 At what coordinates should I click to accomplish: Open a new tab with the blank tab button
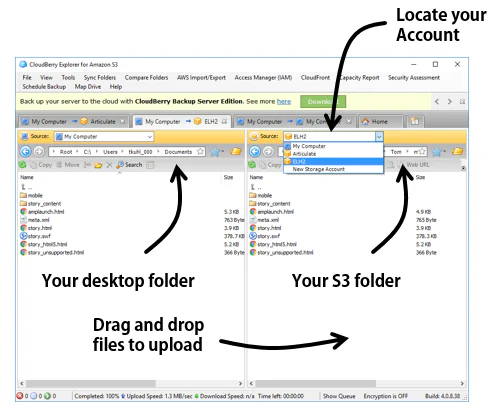pos(415,122)
